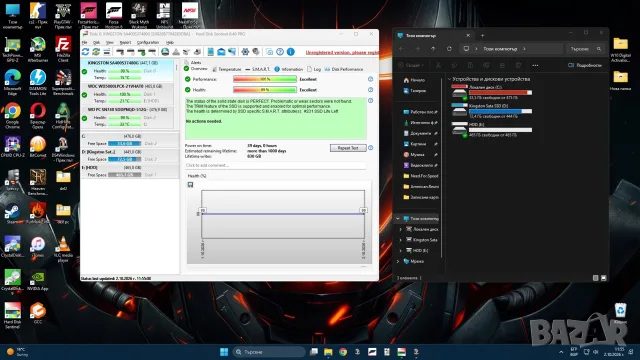
Task: Expand the HDD (E:) node in Explorer tree
Action: click(x=400, y=251)
